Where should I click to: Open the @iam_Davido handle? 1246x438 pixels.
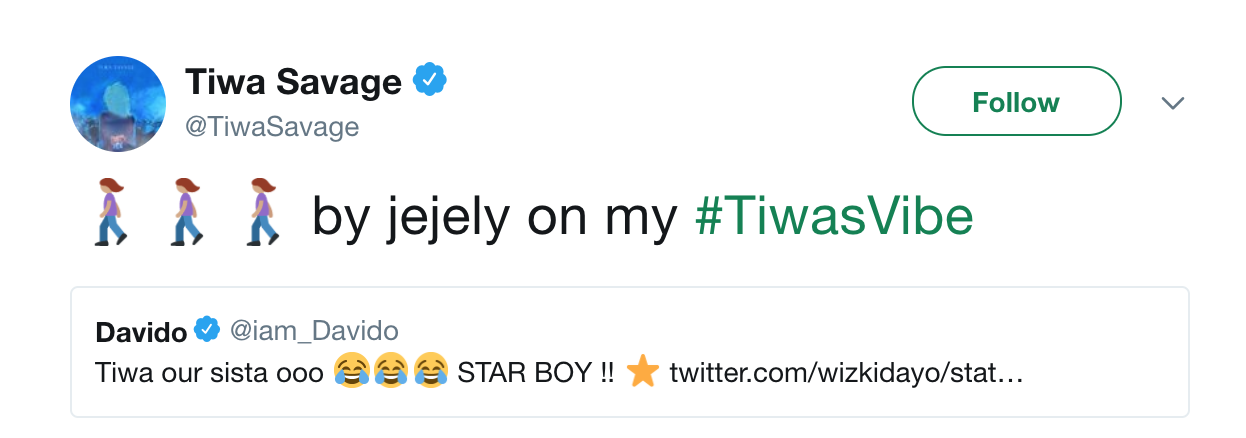(314, 329)
